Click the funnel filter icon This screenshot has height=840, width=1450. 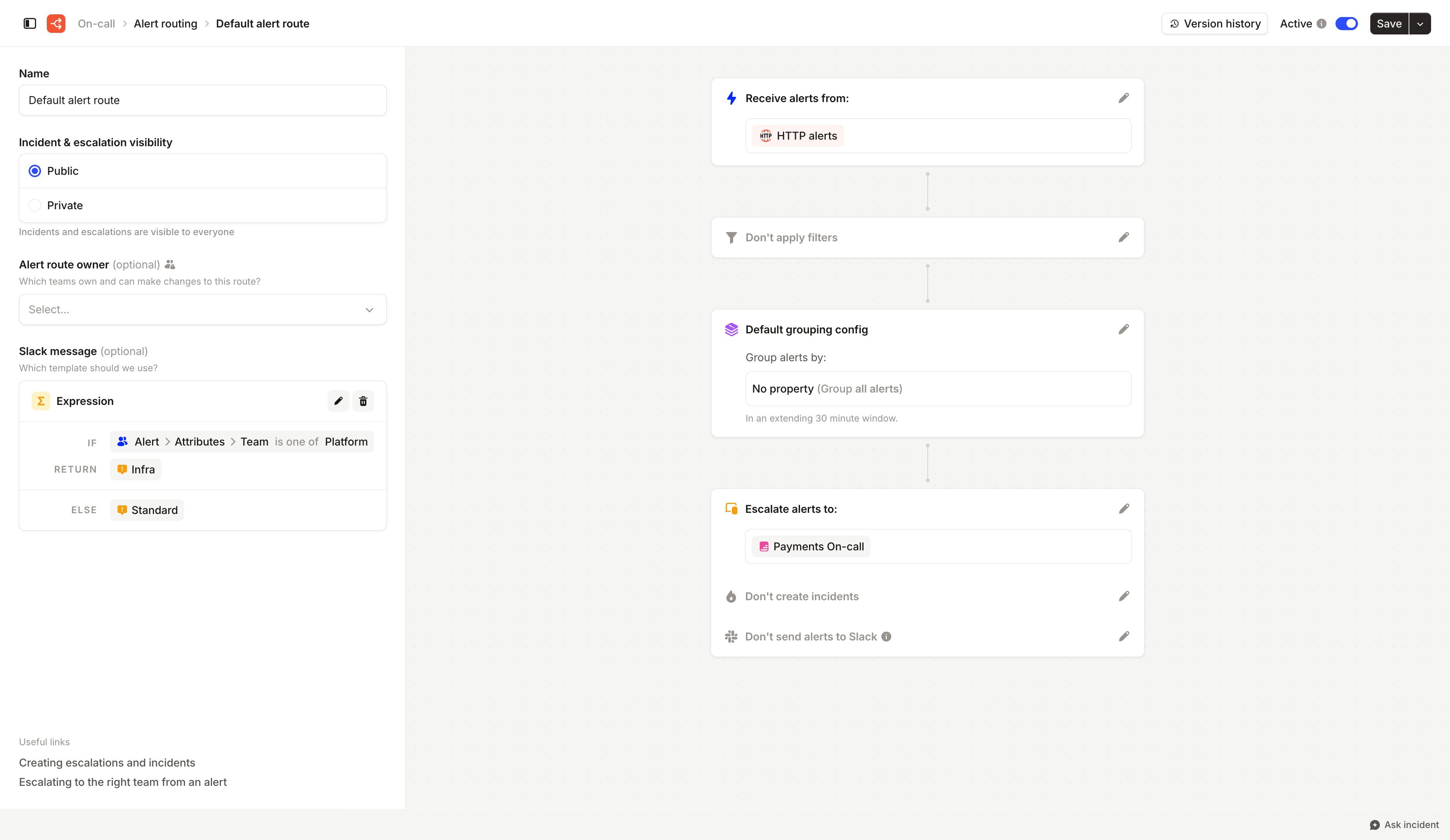tap(731, 237)
